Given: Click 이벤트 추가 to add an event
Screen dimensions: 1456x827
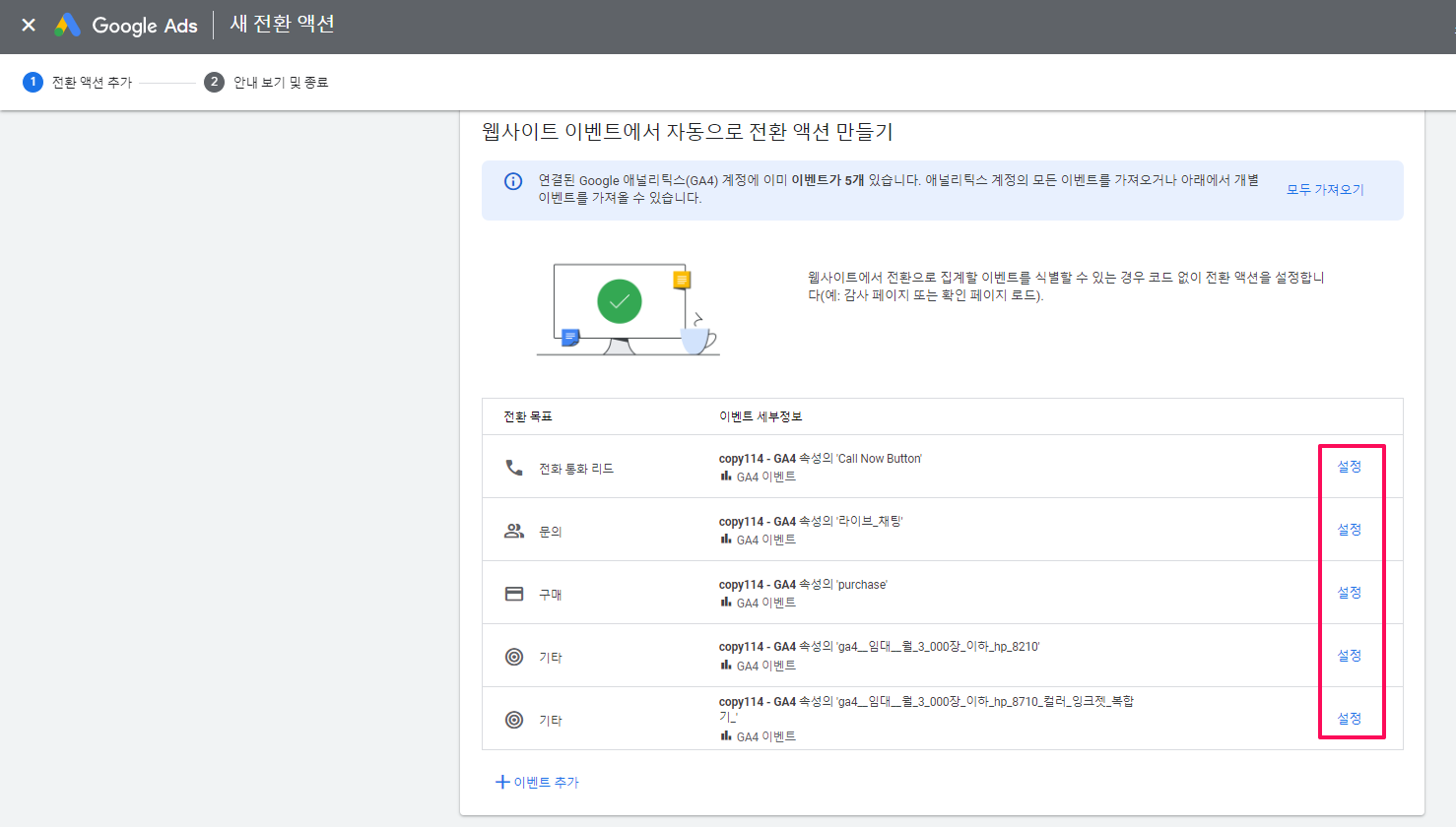Looking at the screenshot, I should [537, 781].
